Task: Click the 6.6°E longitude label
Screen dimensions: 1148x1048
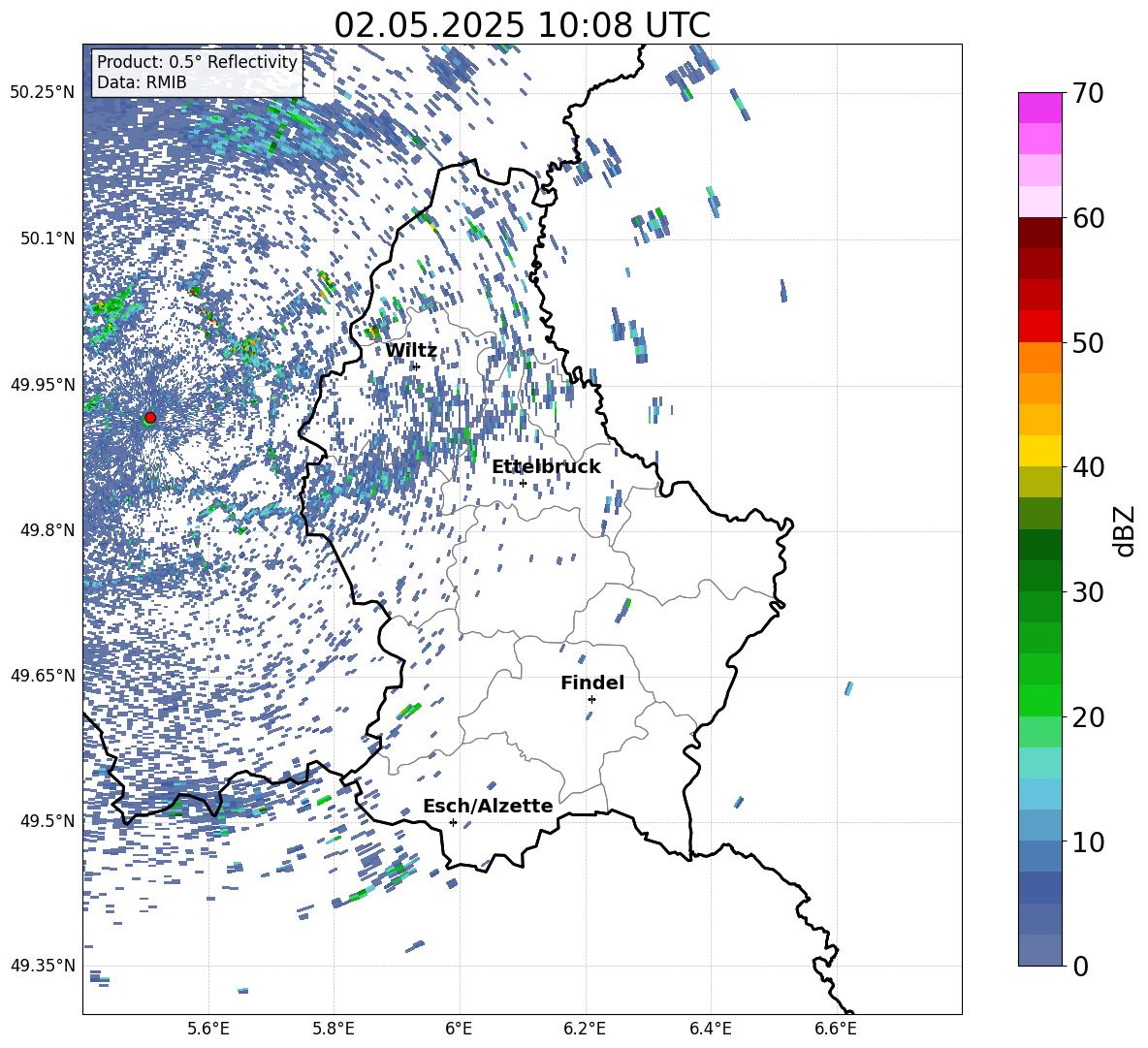Action: [836, 1030]
